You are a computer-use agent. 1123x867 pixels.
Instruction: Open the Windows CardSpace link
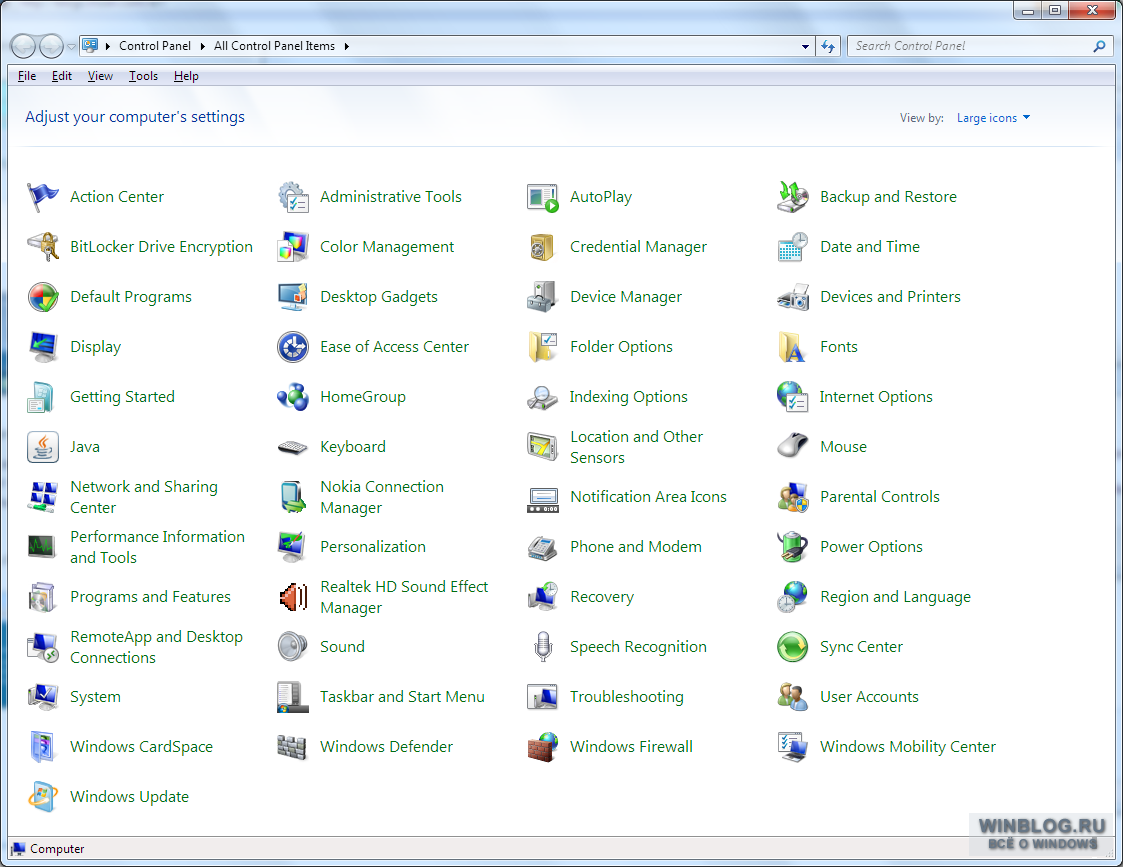pyautogui.click(x=141, y=747)
